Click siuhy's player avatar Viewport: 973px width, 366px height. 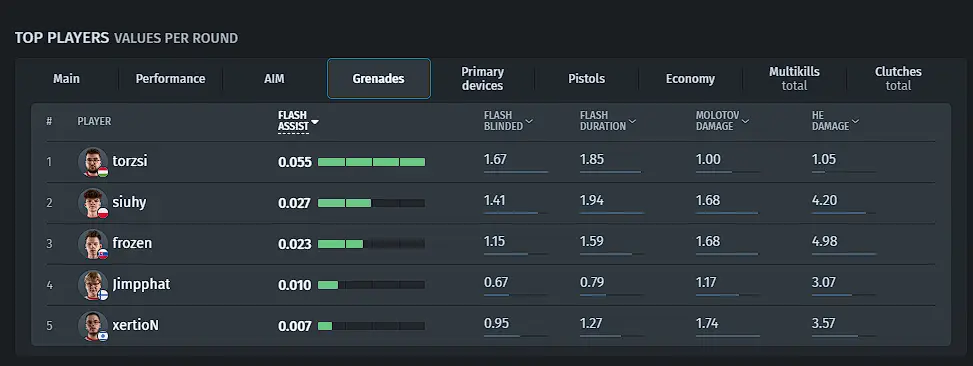tap(93, 203)
